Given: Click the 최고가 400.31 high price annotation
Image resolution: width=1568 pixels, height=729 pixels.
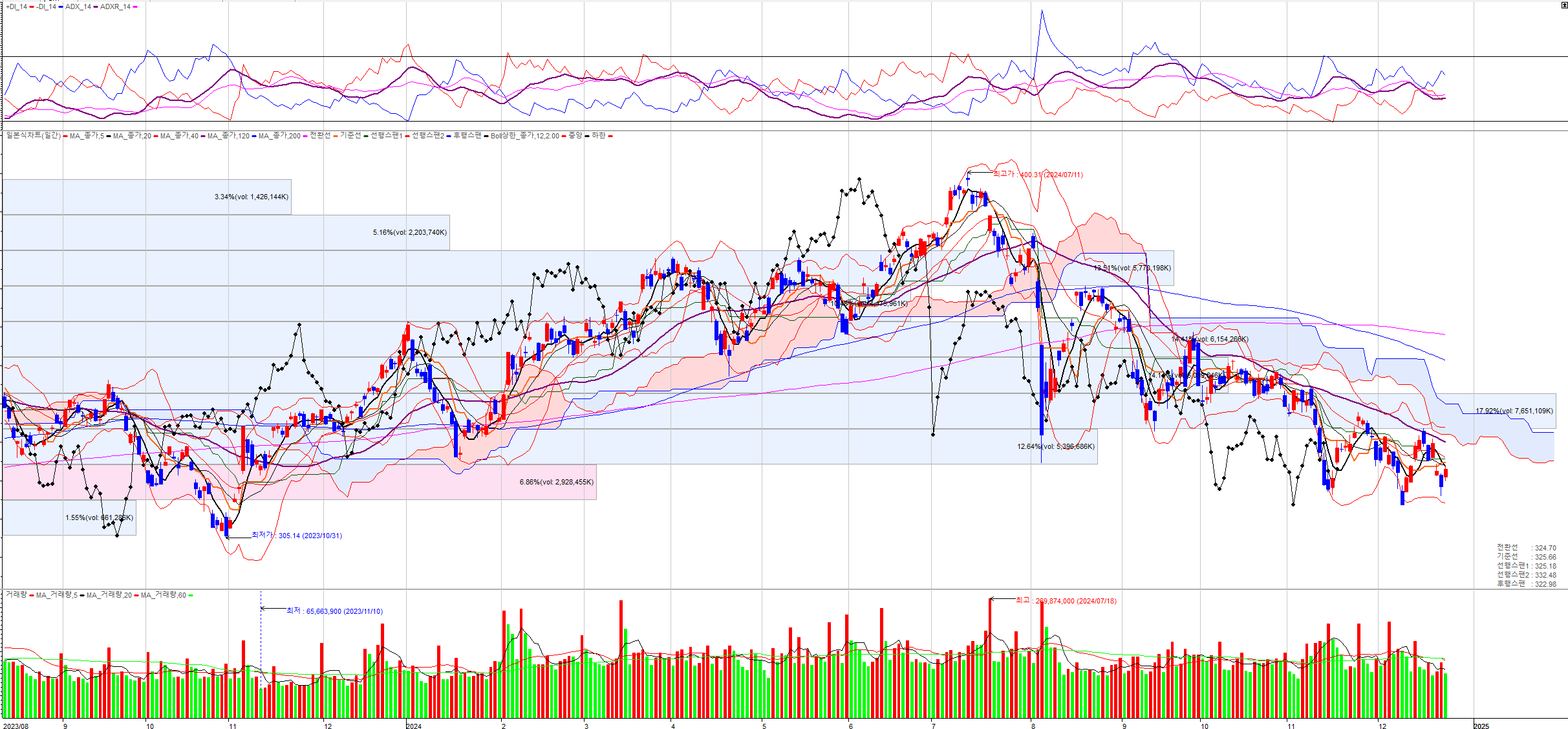Looking at the screenshot, I should coord(1037,175).
